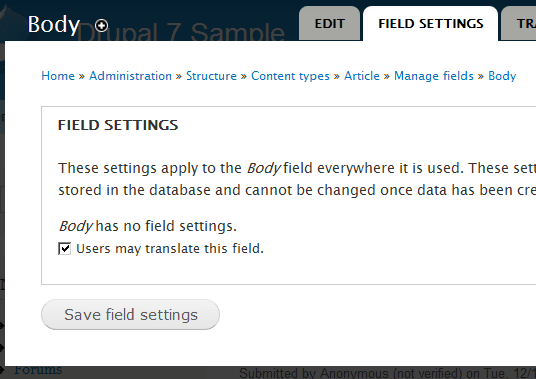Open the Forums link behind the overlay
This screenshot has width=536, height=379.
38,370
